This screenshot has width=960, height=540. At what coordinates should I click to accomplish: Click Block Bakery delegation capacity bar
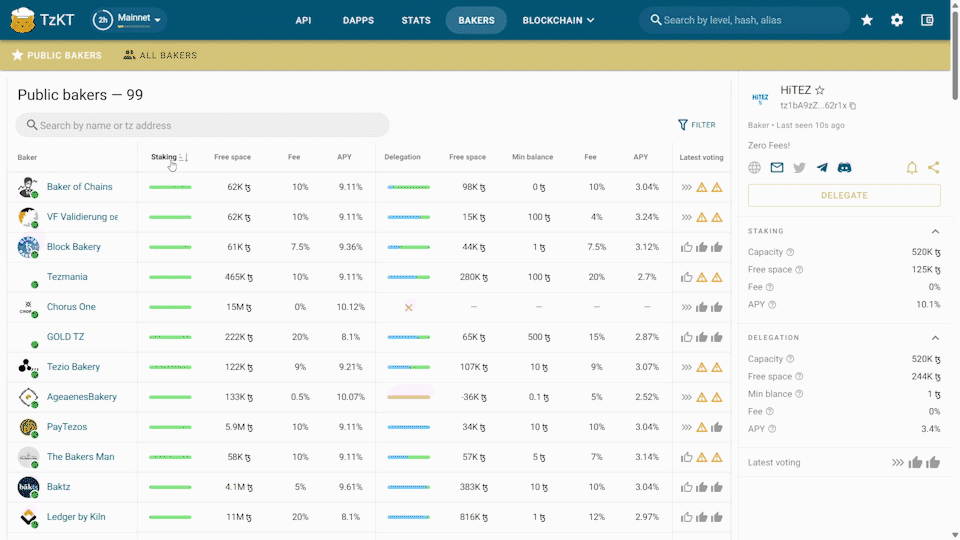click(408, 247)
